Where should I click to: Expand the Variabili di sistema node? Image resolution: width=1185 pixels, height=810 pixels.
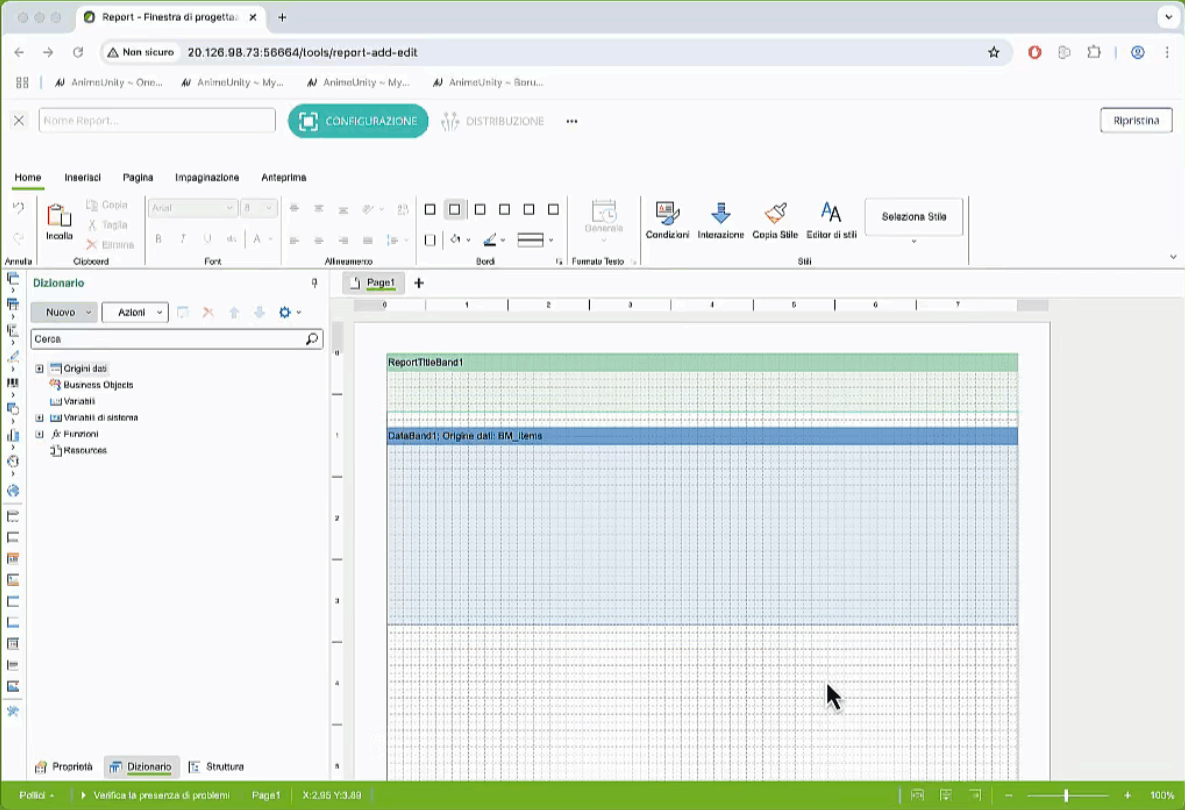(x=39, y=418)
